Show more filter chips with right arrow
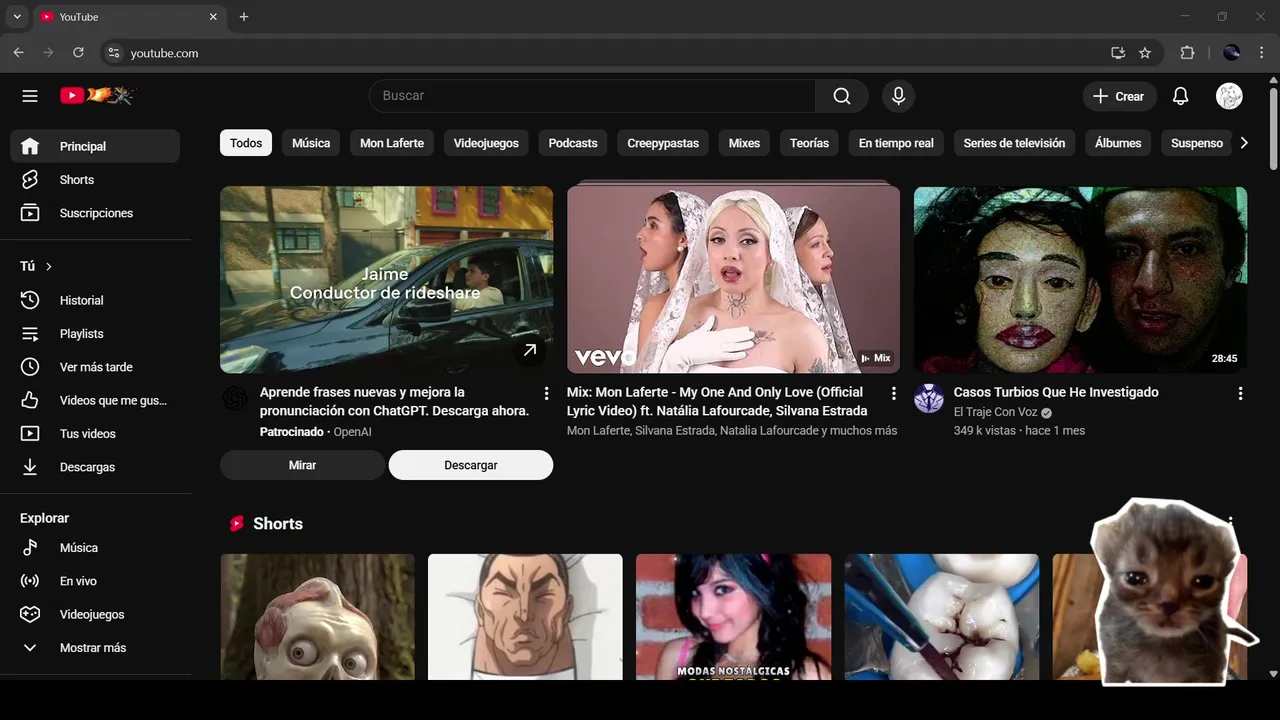The width and height of the screenshot is (1280, 720). pyautogui.click(x=1244, y=143)
